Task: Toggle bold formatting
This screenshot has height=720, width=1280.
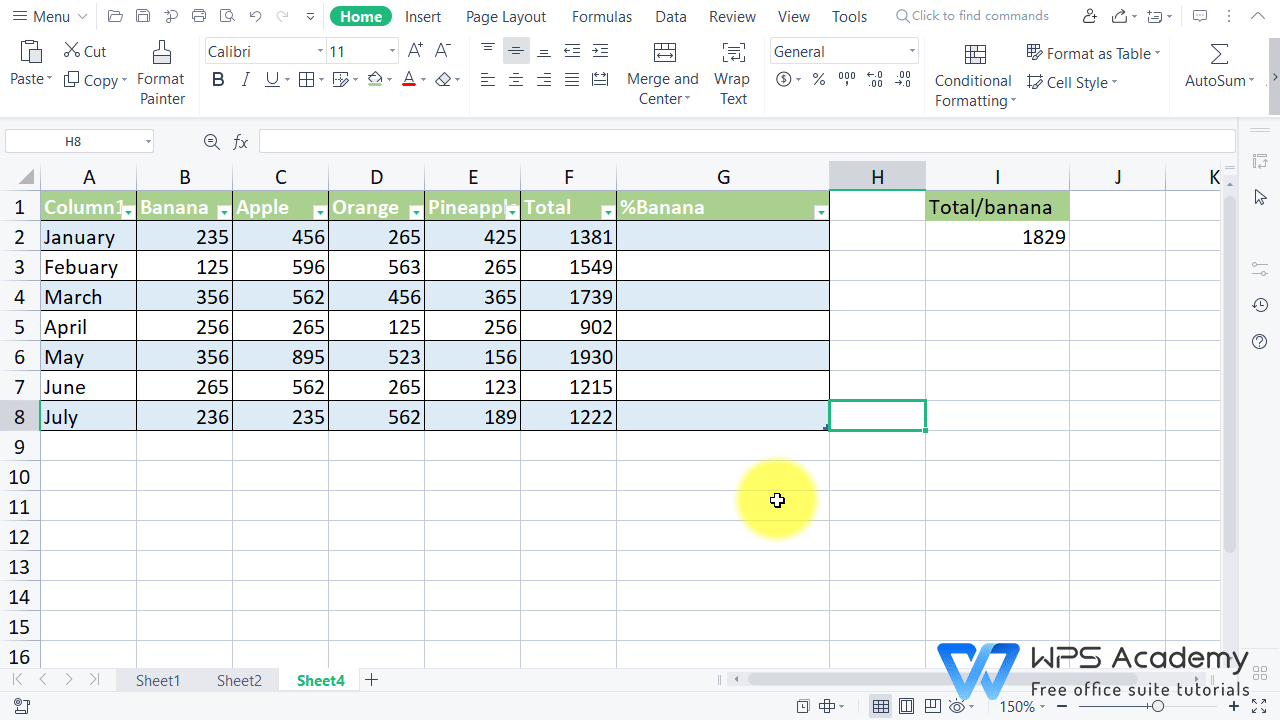Action: click(218, 79)
